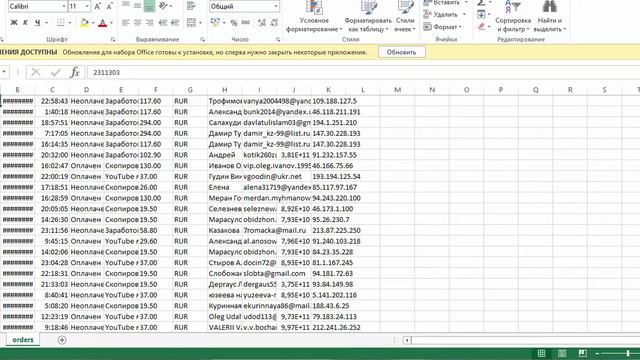Open the Calibri font name box
This screenshot has height=360, width=640.
(x=37, y=6)
